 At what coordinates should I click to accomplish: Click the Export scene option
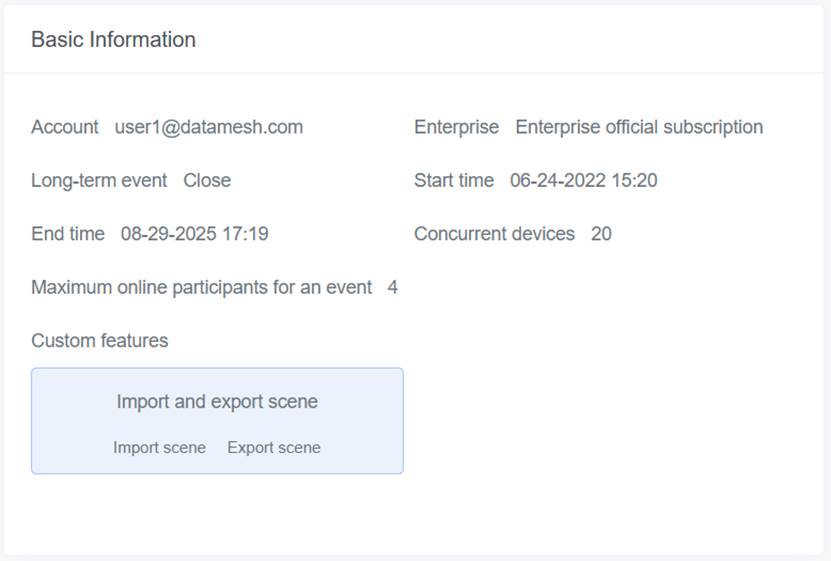pyautogui.click(x=274, y=448)
